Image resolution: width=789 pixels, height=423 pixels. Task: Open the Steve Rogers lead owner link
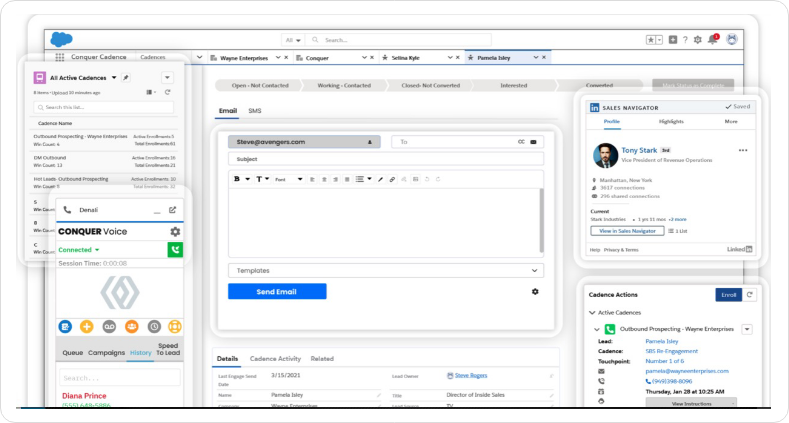471,376
